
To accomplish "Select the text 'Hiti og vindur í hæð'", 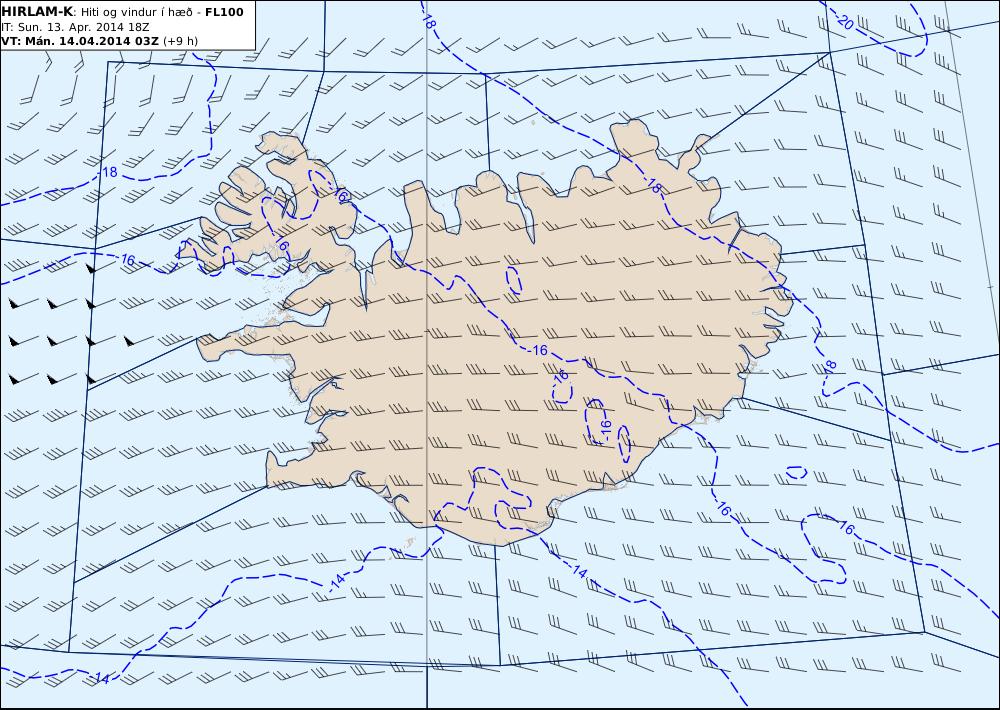I will pyautogui.click(x=136, y=12).
